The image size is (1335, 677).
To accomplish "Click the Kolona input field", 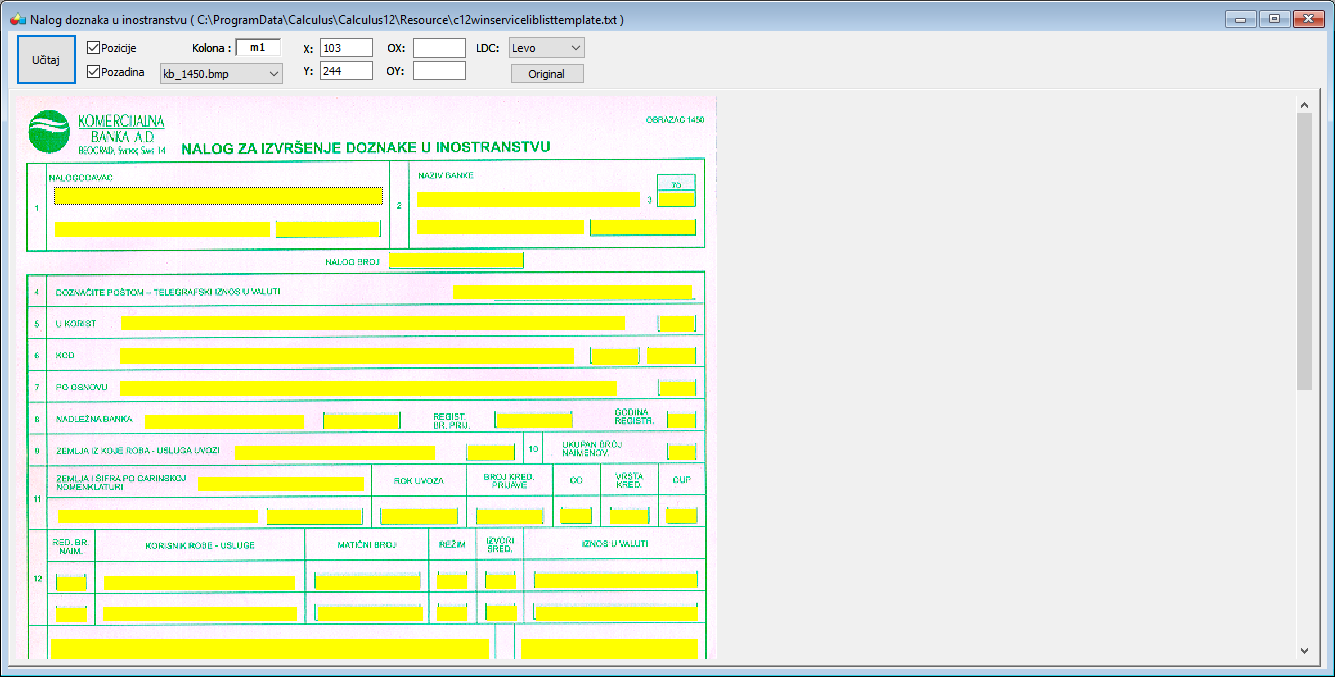I will point(258,47).
